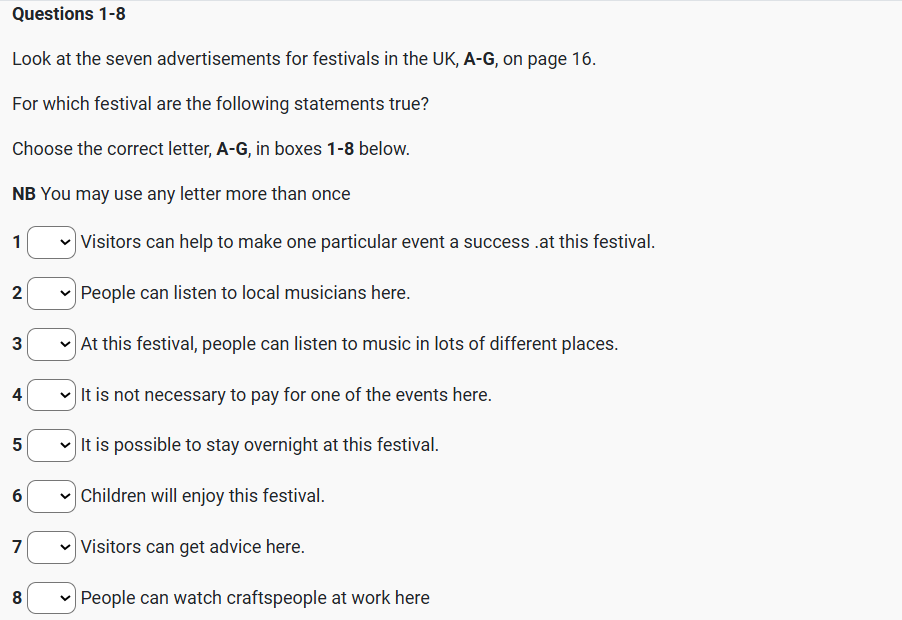The width and height of the screenshot is (902, 620).
Task: Open the answer dropdown for question 8
Action: point(52,598)
